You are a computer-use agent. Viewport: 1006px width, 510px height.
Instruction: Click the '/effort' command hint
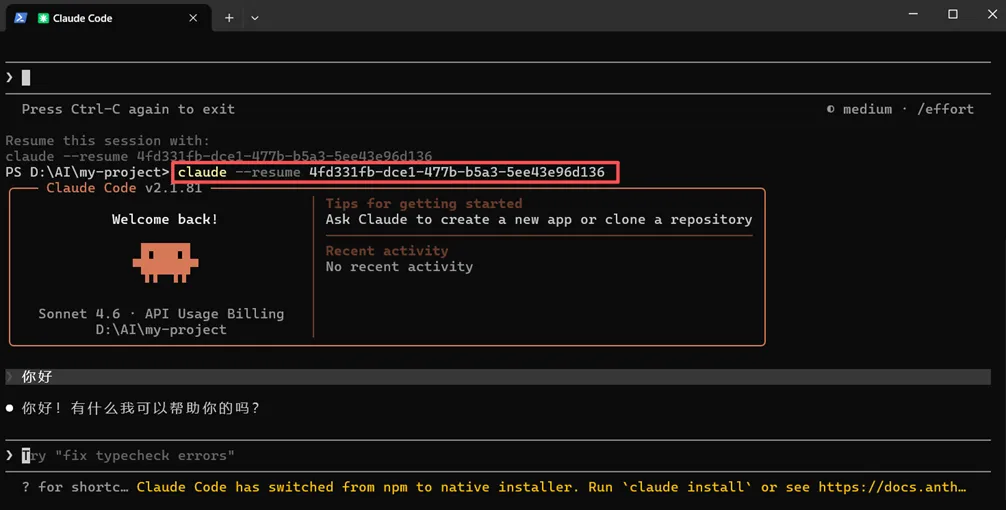[x=945, y=109]
